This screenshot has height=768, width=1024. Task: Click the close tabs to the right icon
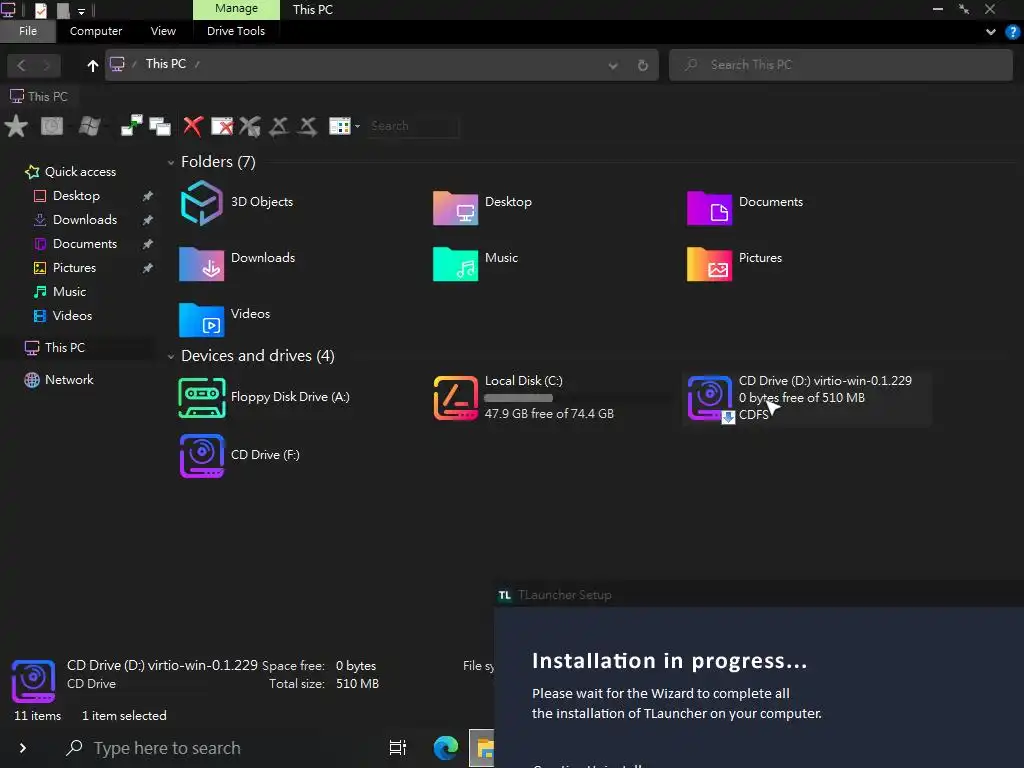tap(307, 126)
